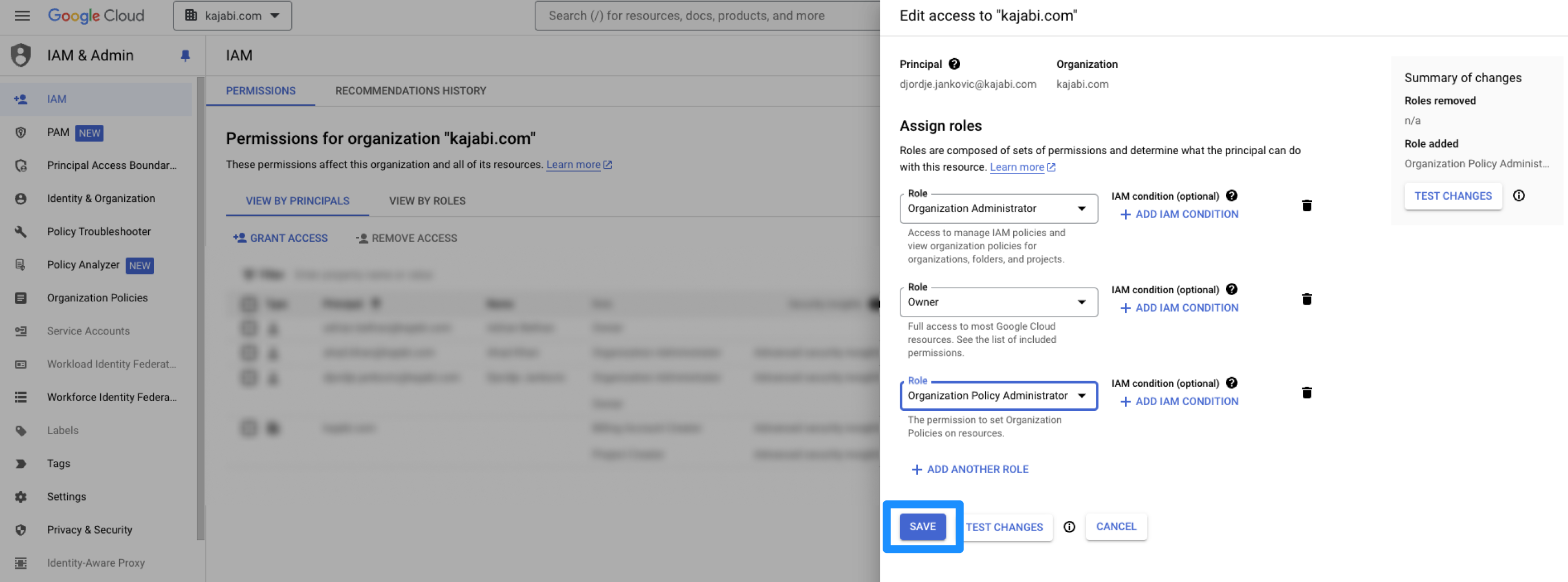The height and width of the screenshot is (582, 1568).
Task: Go to Identity & Organization
Action: pyautogui.click(x=96, y=199)
